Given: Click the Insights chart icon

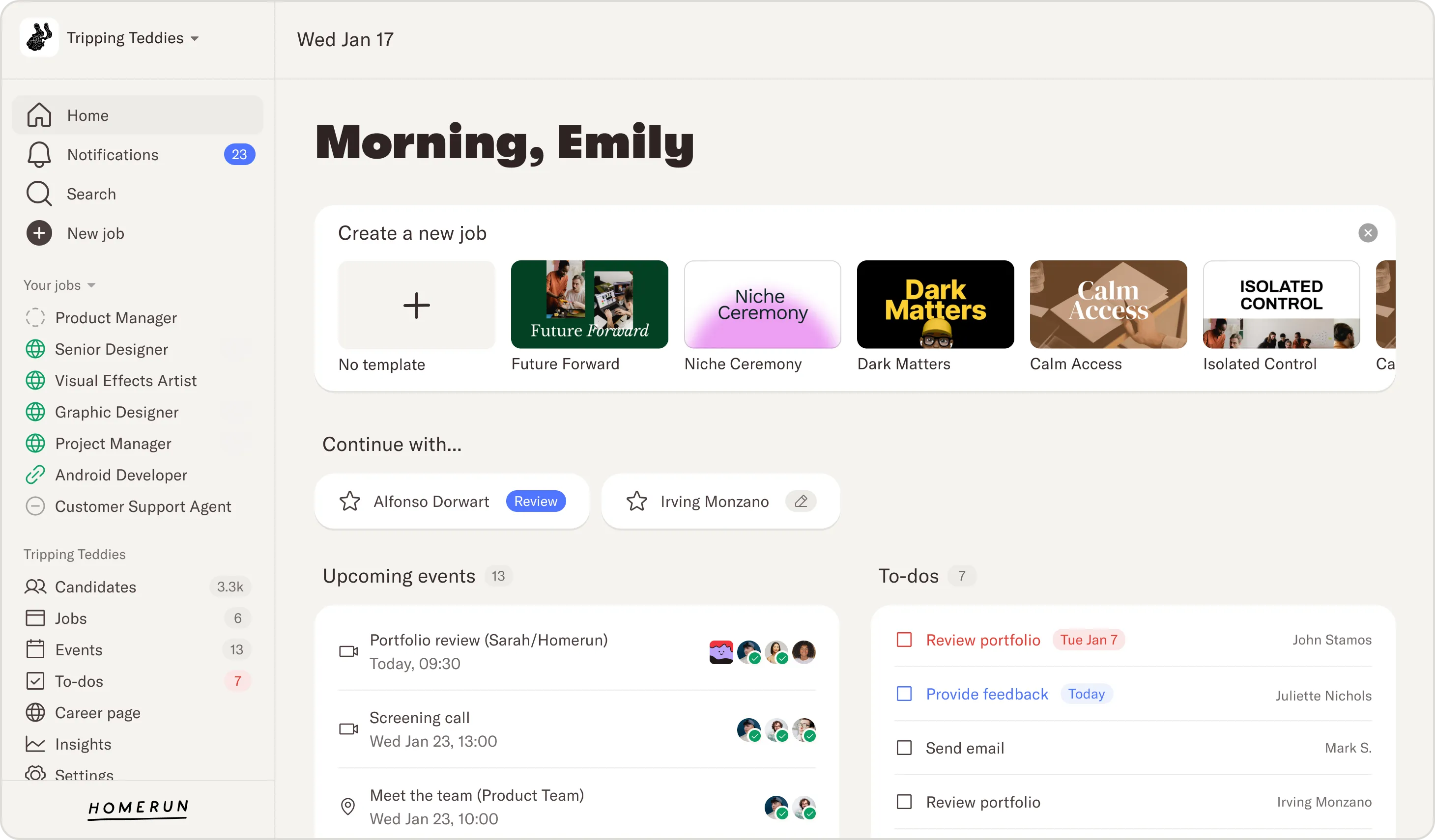Looking at the screenshot, I should point(35,744).
